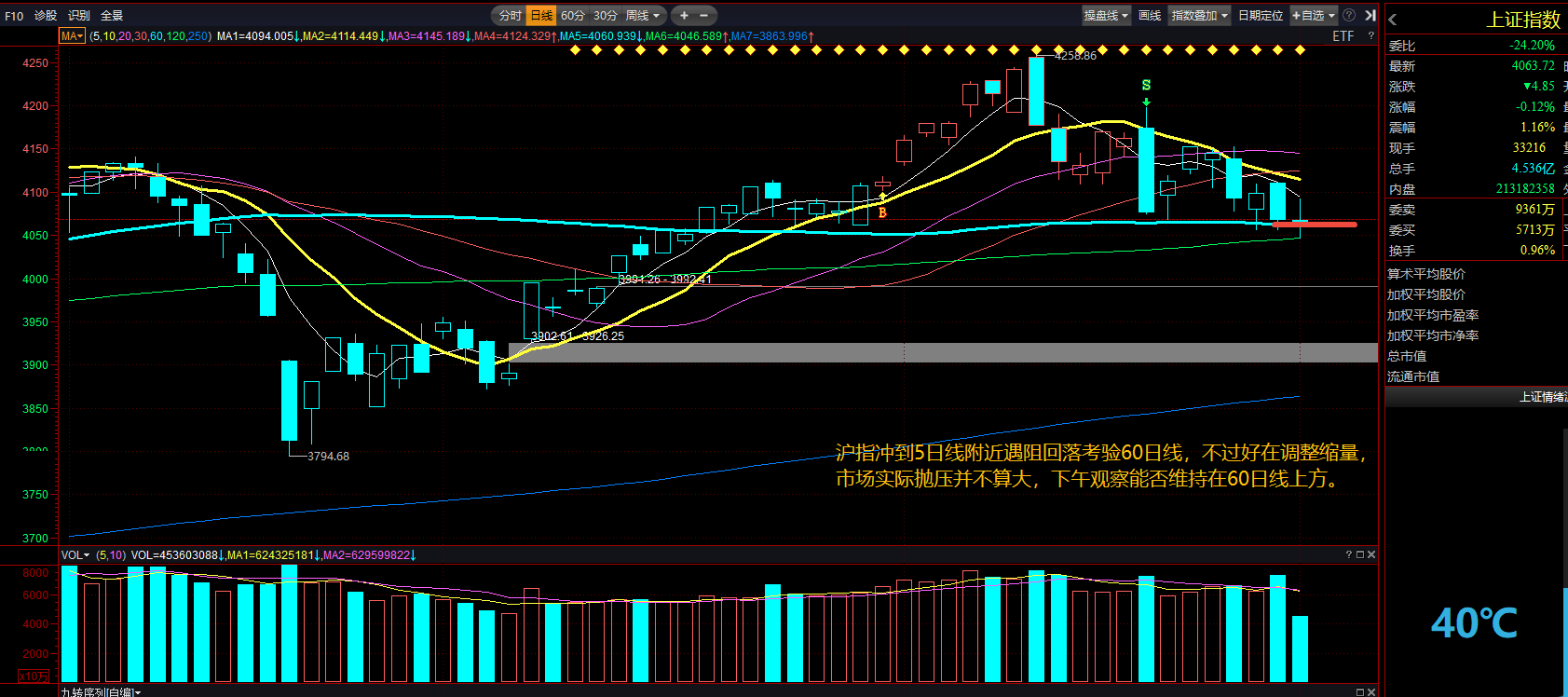Select the 4258.86 high price label
The height and width of the screenshot is (697, 1568).
pyautogui.click(x=1075, y=56)
